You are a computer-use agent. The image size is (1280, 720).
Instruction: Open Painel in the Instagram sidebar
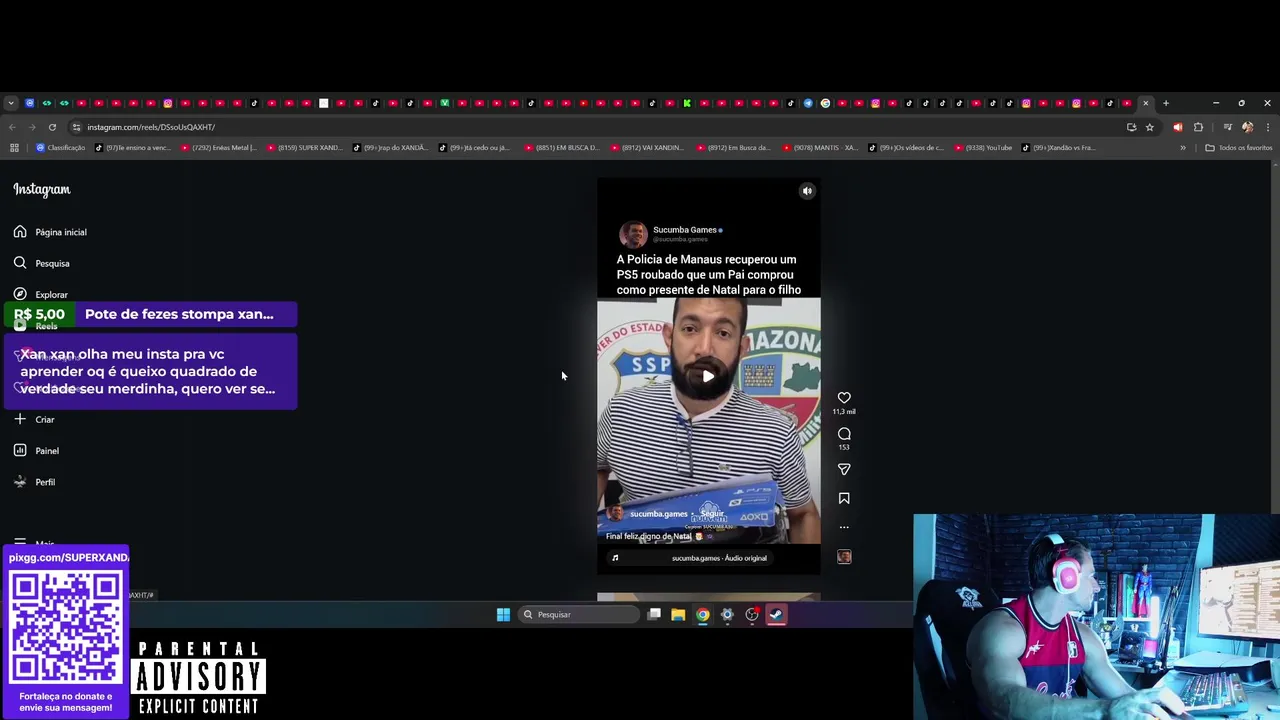click(36, 451)
